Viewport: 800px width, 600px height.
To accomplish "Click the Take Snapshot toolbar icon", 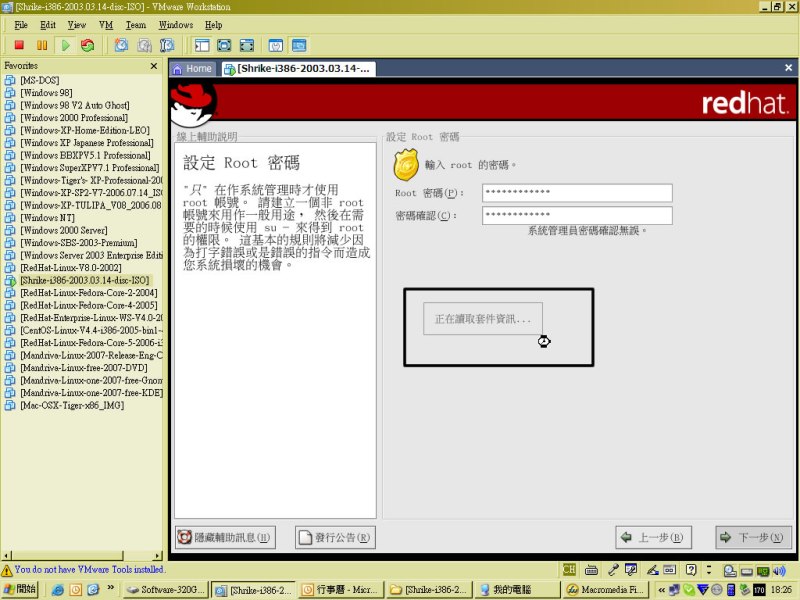I will click(x=121, y=45).
